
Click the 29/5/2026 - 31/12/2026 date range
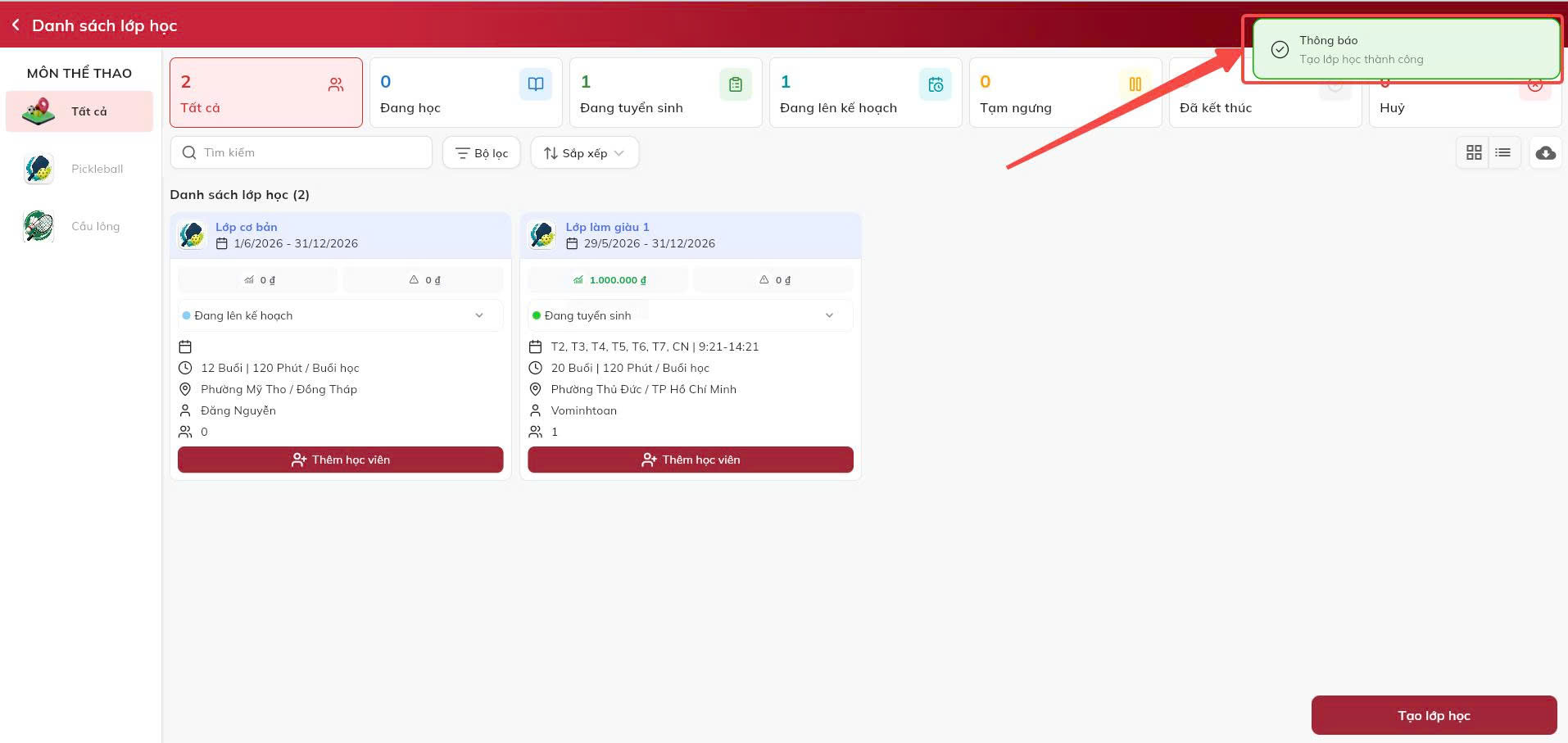coord(650,243)
